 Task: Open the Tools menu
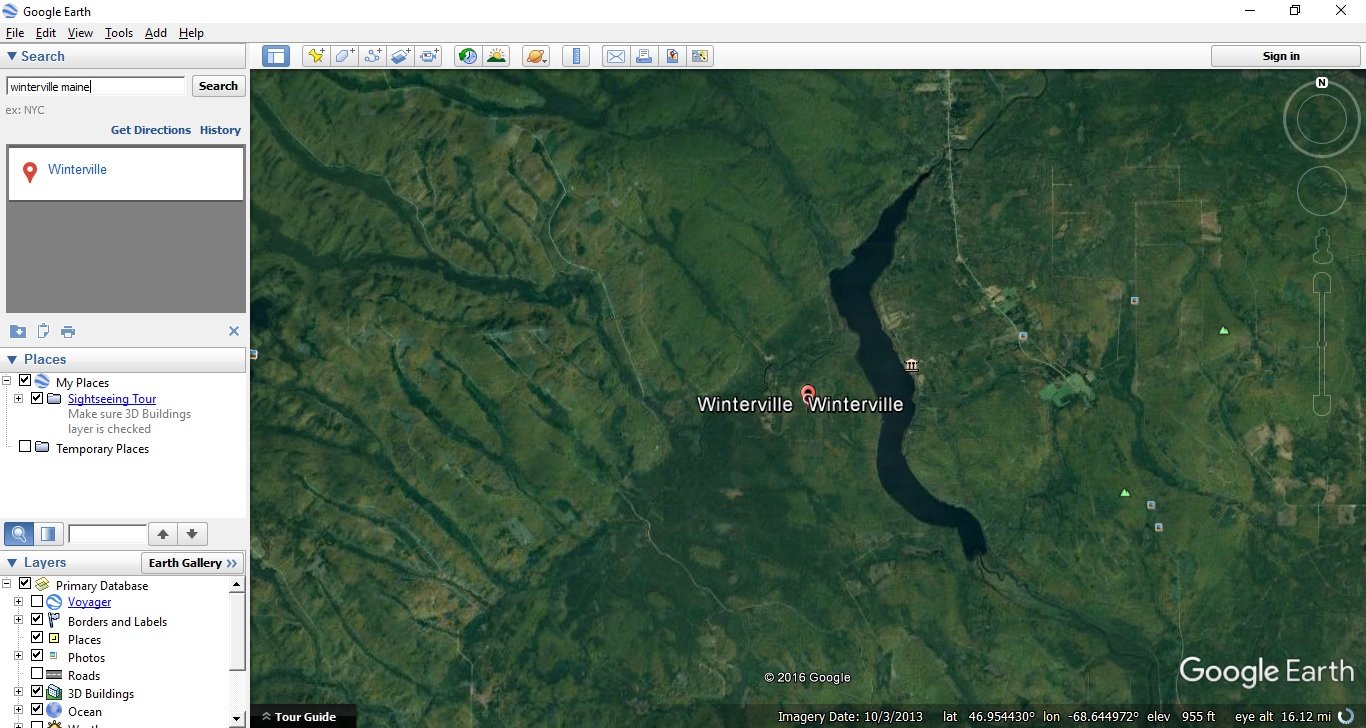pos(119,33)
